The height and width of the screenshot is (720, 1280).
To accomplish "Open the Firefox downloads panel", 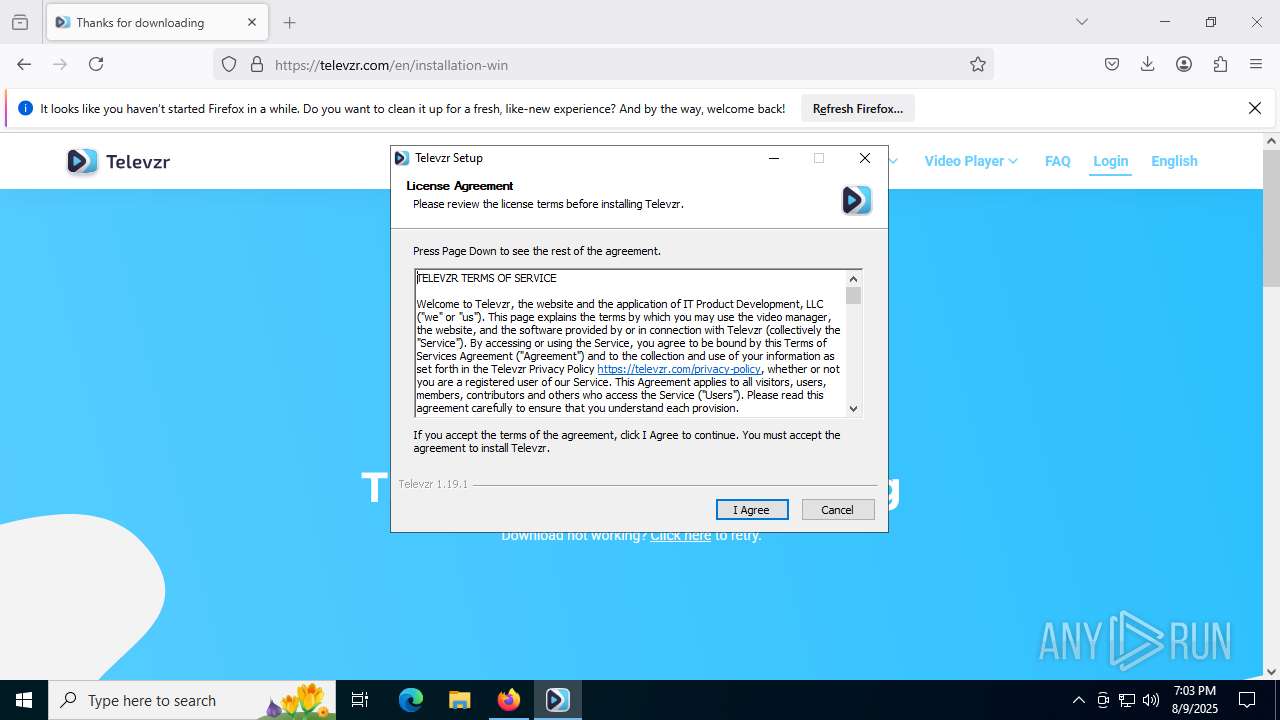I will 1148,64.
